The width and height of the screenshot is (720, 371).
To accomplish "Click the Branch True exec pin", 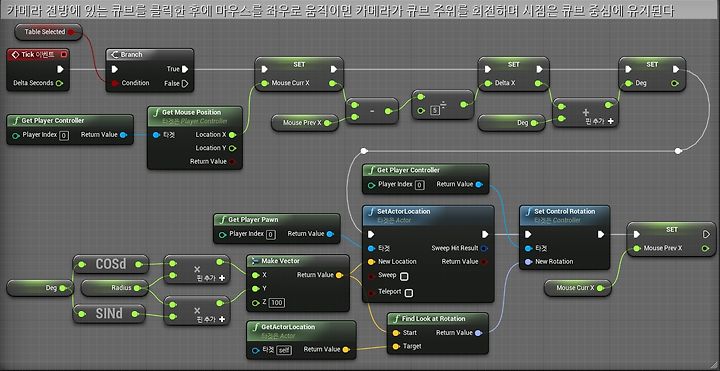I will pyautogui.click(x=185, y=69).
